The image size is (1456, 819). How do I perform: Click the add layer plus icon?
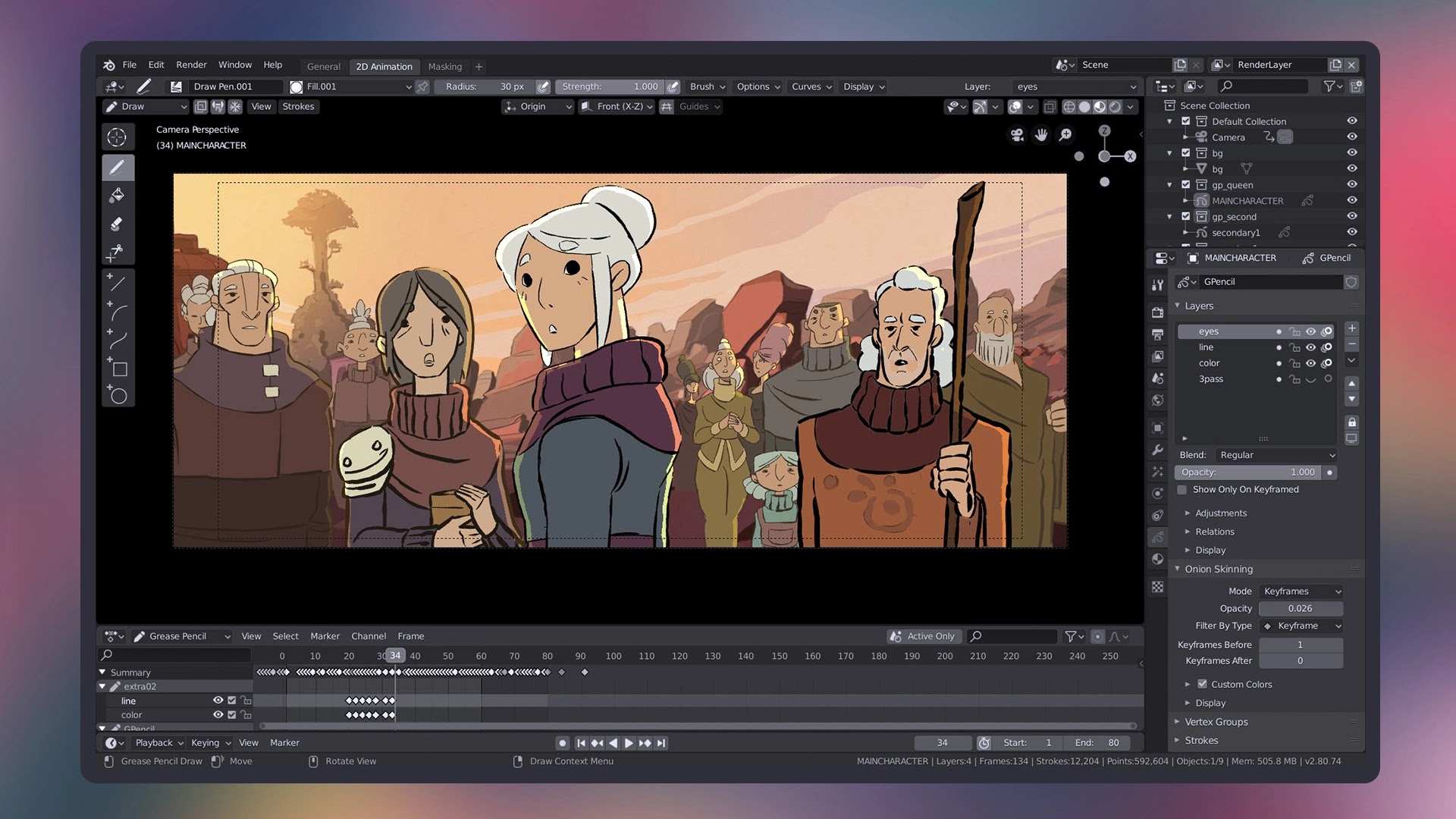pyautogui.click(x=1351, y=328)
